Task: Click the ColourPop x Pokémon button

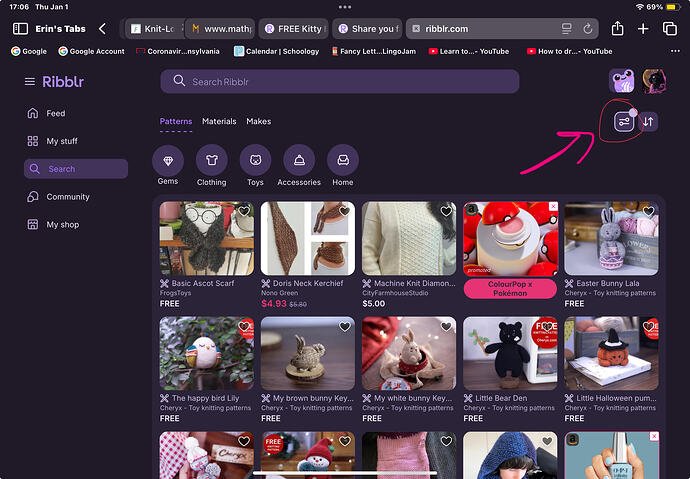Action: 510,289
